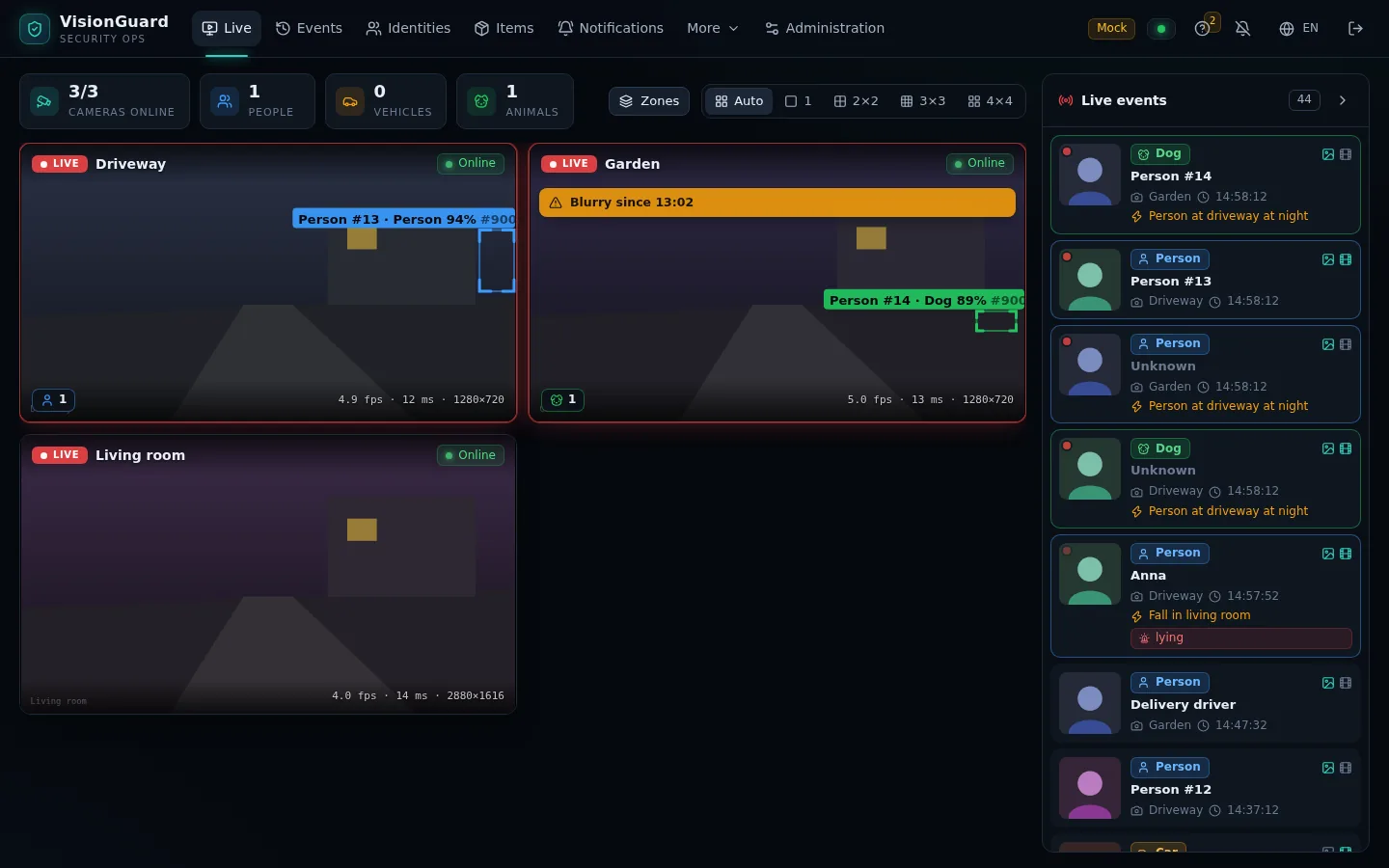The width and height of the screenshot is (1389, 868).
Task: Click the muted notifications bell icon
Action: (1242, 29)
